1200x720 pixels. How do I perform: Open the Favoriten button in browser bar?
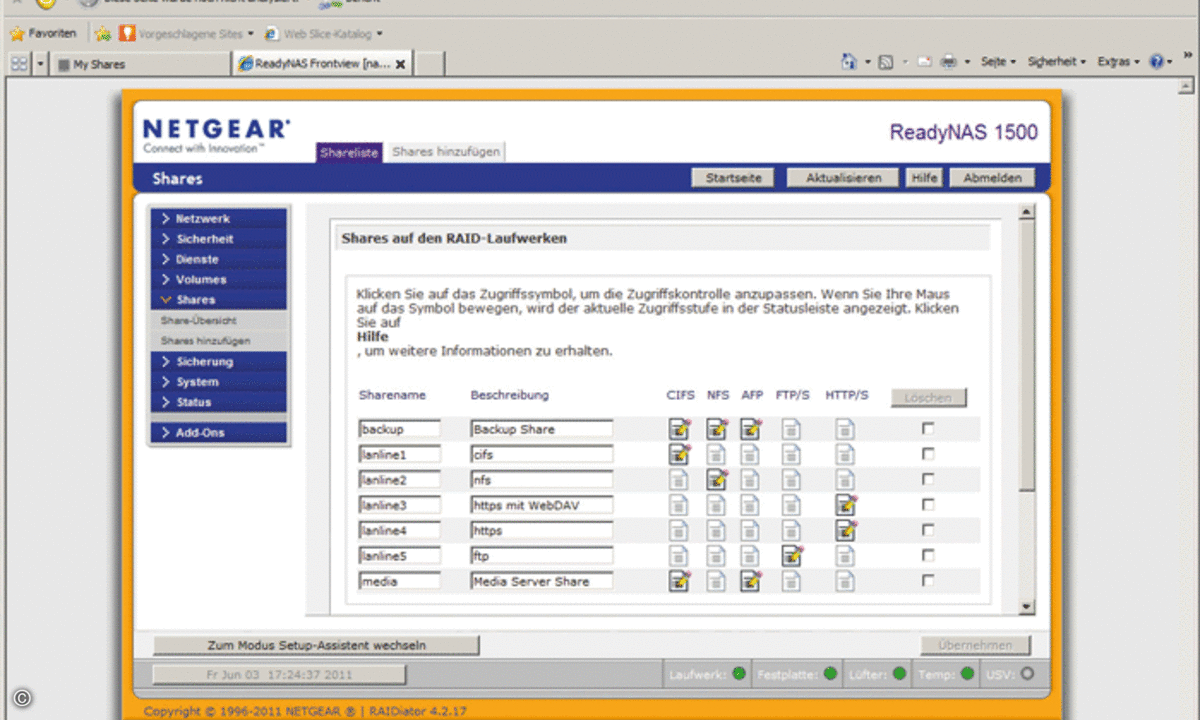pyautogui.click(x=43, y=34)
